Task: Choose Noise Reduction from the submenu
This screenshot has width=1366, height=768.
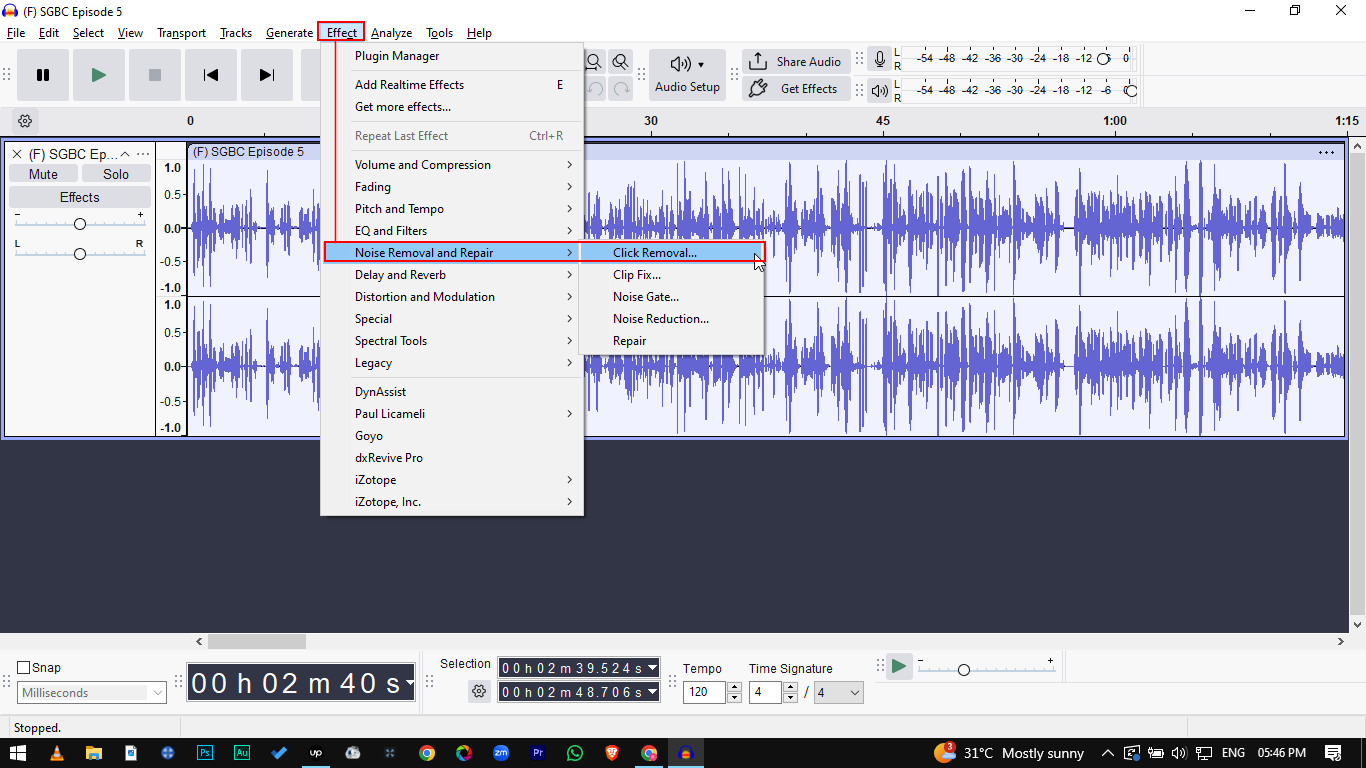Action: (661, 319)
